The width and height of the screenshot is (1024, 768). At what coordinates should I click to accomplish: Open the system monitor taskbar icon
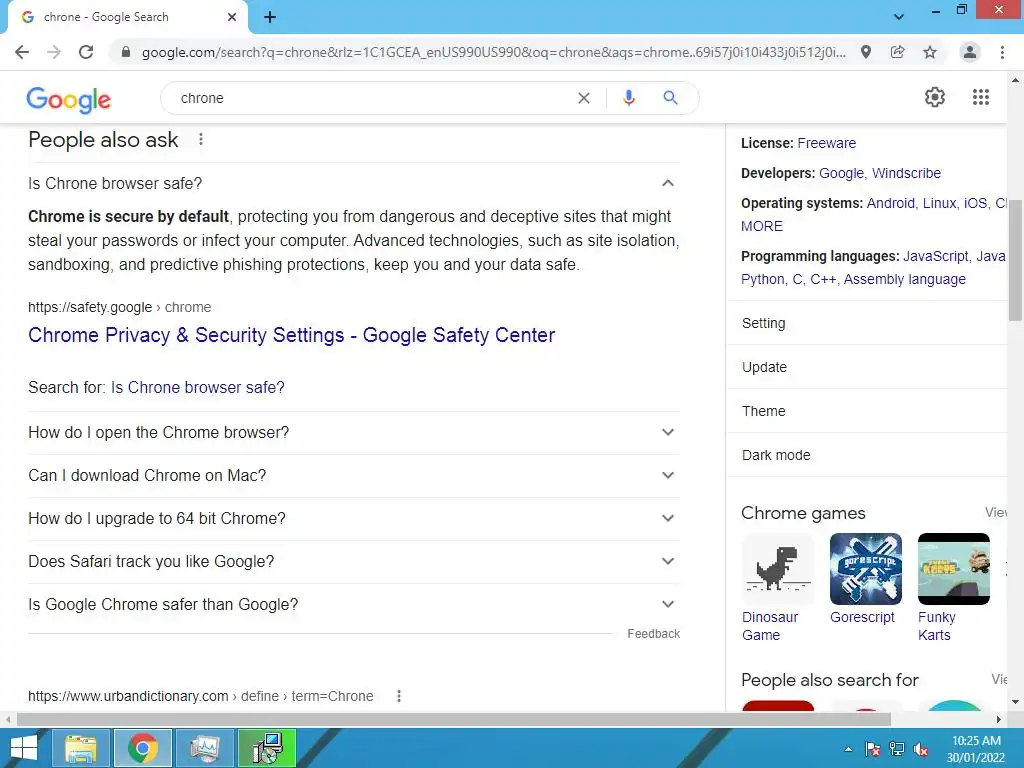(x=205, y=748)
